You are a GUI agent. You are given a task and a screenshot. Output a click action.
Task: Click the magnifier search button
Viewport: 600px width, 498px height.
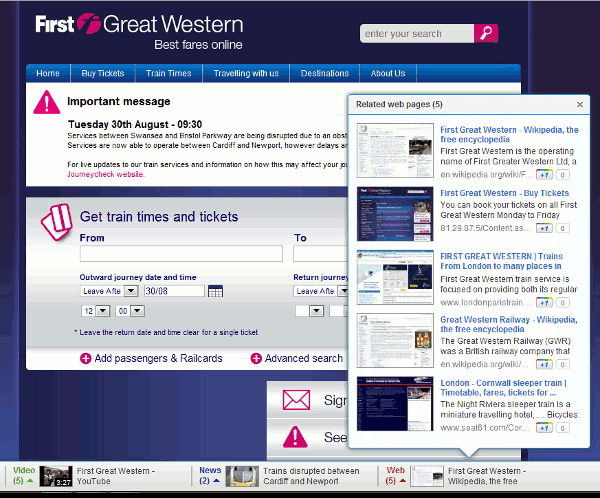click(x=486, y=33)
